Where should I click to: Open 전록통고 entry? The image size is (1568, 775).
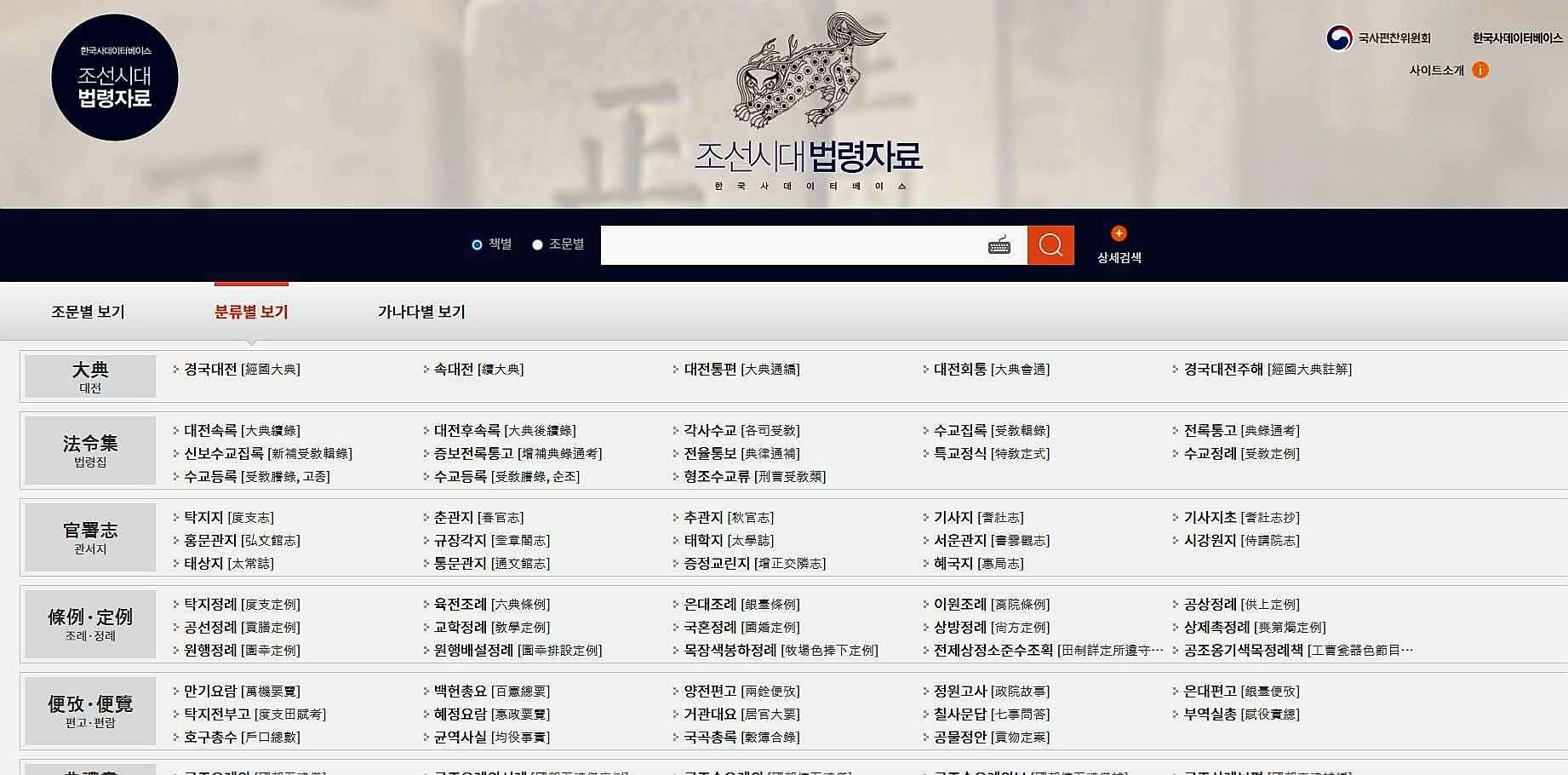[1242, 431]
